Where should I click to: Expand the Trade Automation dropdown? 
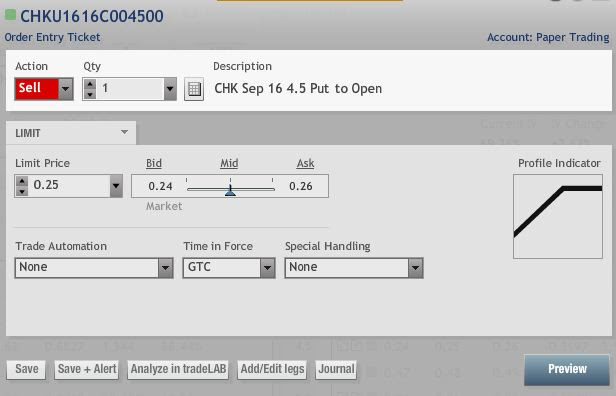tap(165, 268)
